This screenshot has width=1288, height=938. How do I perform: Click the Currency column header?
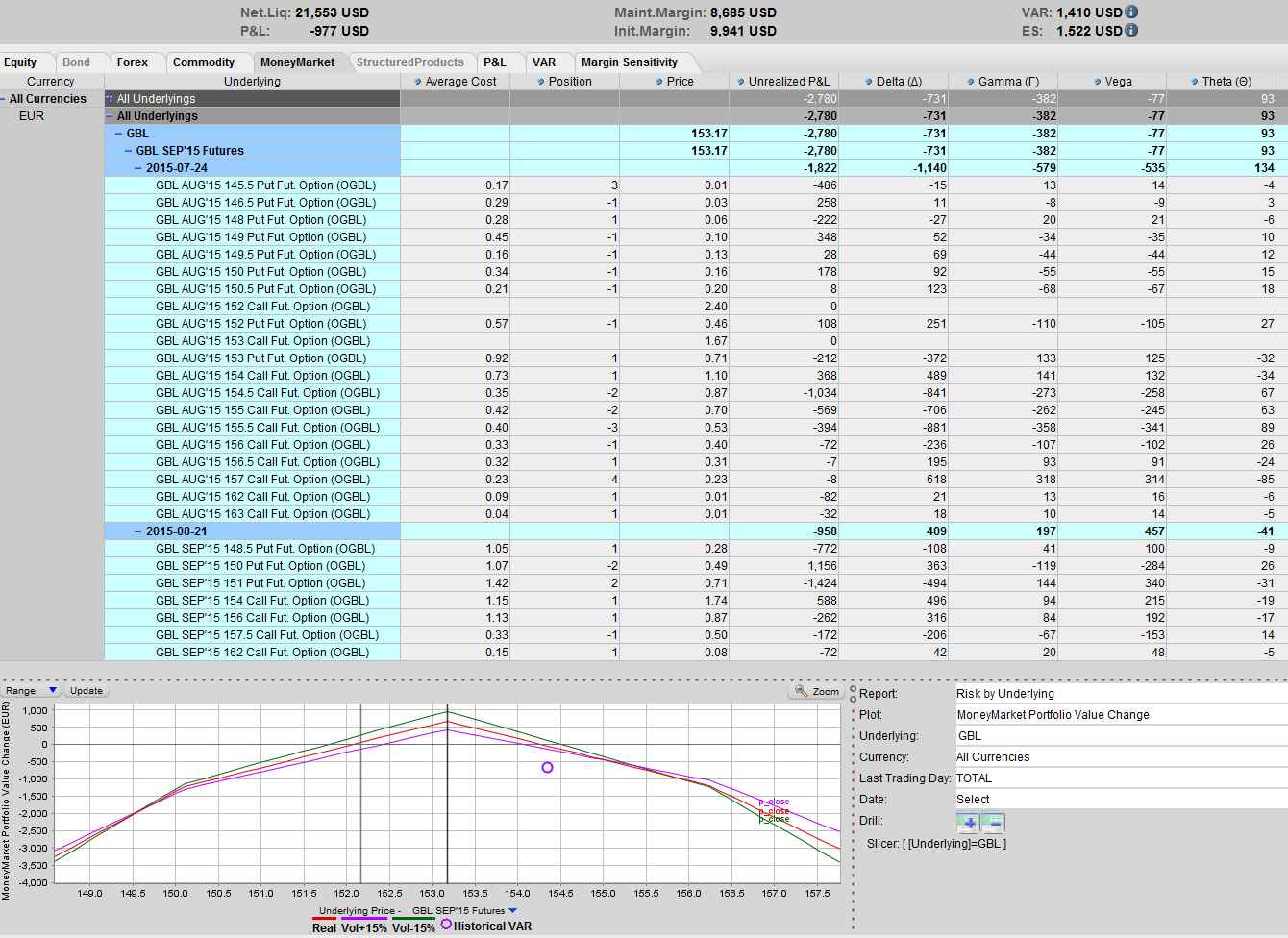[51, 82]
